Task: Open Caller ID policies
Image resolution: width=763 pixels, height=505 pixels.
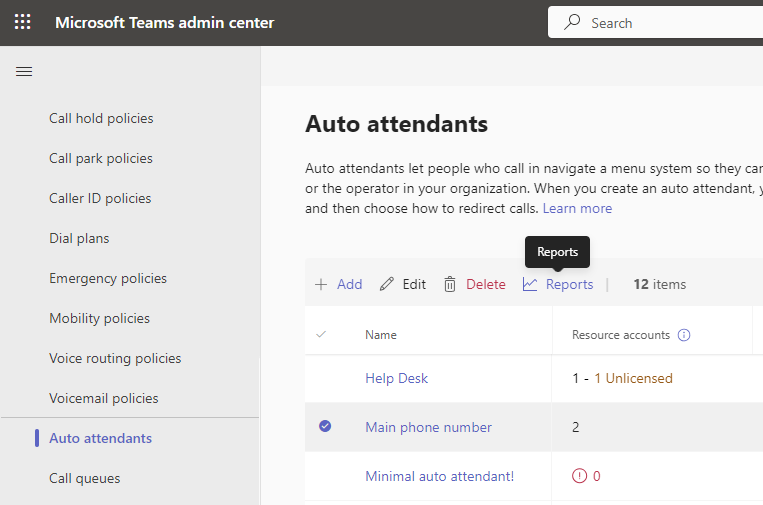Action: (x=100, y=198)
